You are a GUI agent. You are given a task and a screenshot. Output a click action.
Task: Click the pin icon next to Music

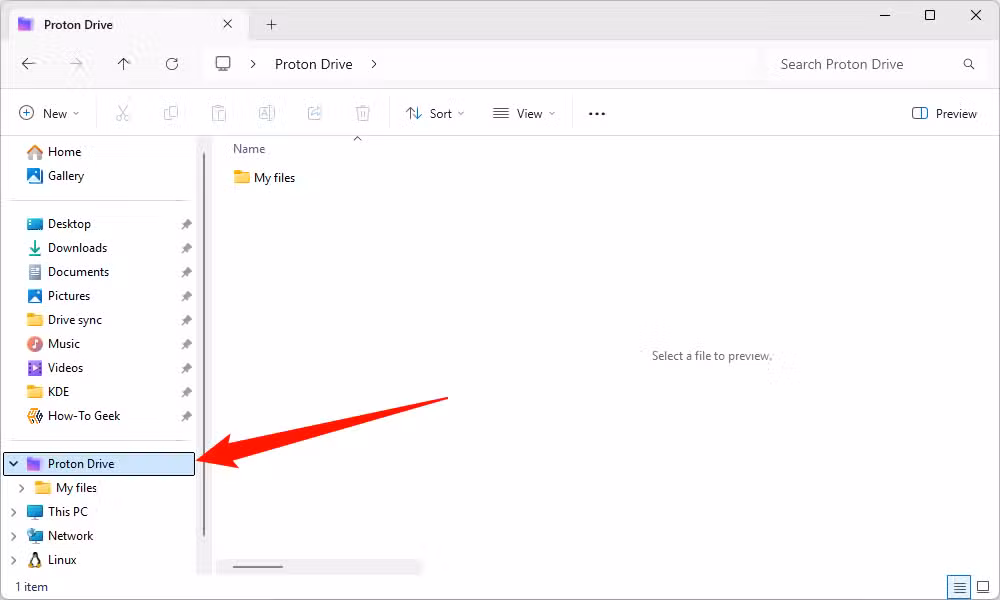pos(186,344)
